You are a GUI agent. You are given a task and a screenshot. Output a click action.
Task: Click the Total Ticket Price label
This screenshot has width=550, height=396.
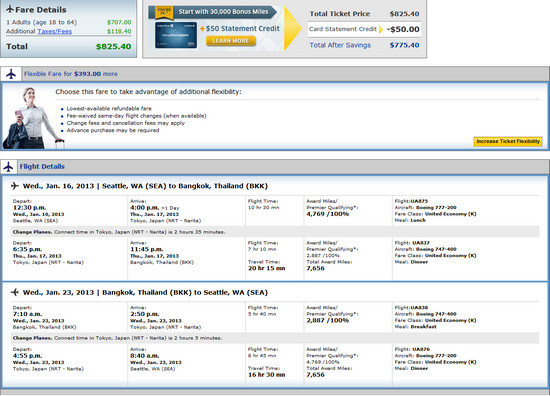click(340, 14)
